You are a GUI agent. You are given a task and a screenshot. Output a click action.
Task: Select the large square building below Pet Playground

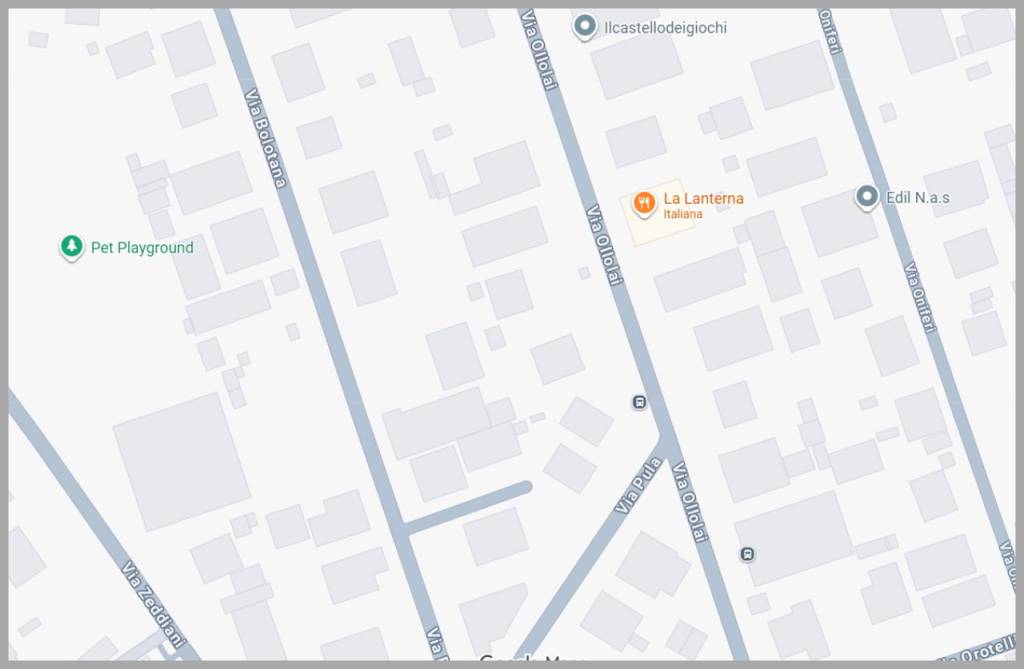tap(182, 462)
